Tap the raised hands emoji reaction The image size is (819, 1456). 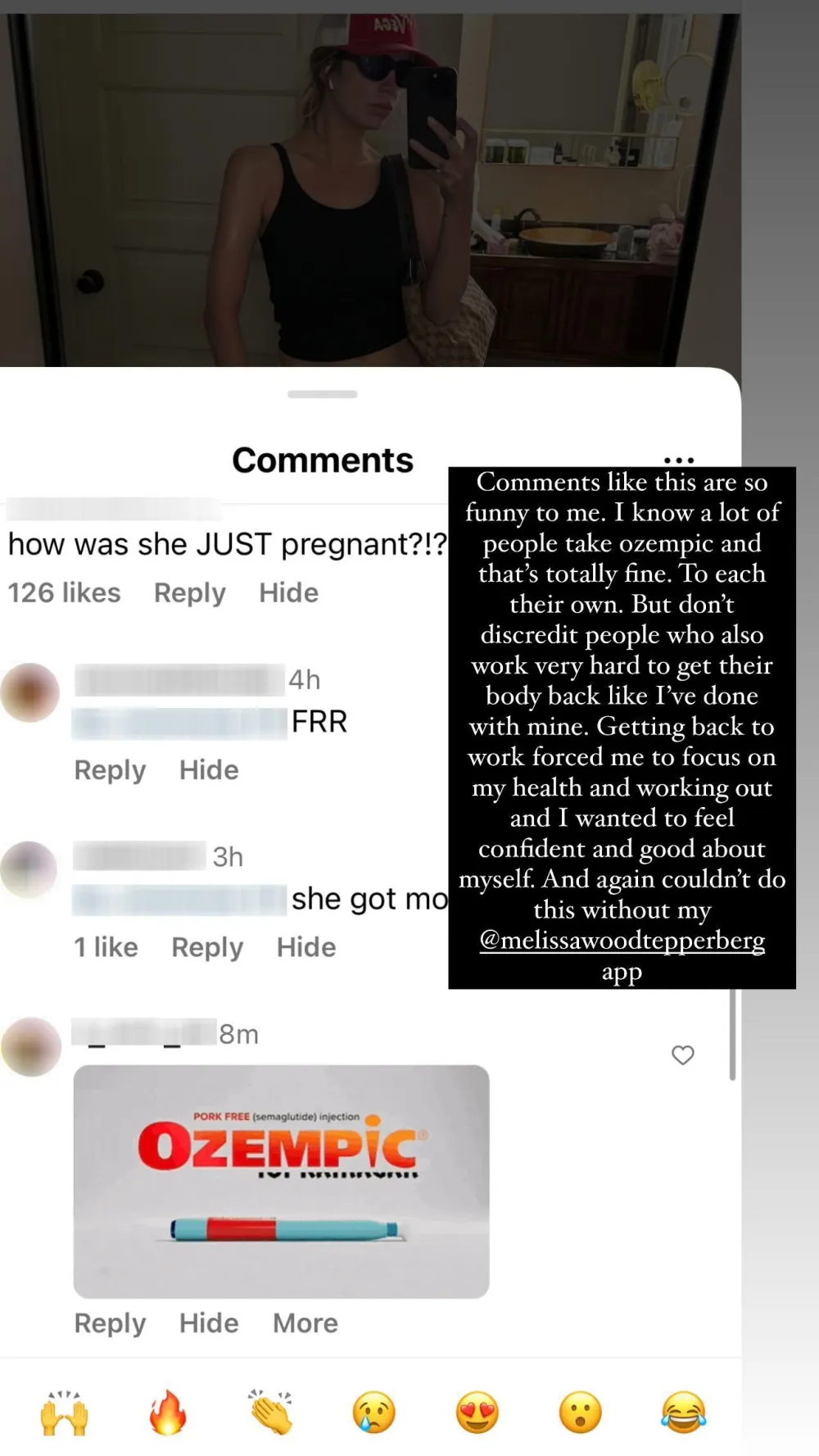tap(64, 1413)
